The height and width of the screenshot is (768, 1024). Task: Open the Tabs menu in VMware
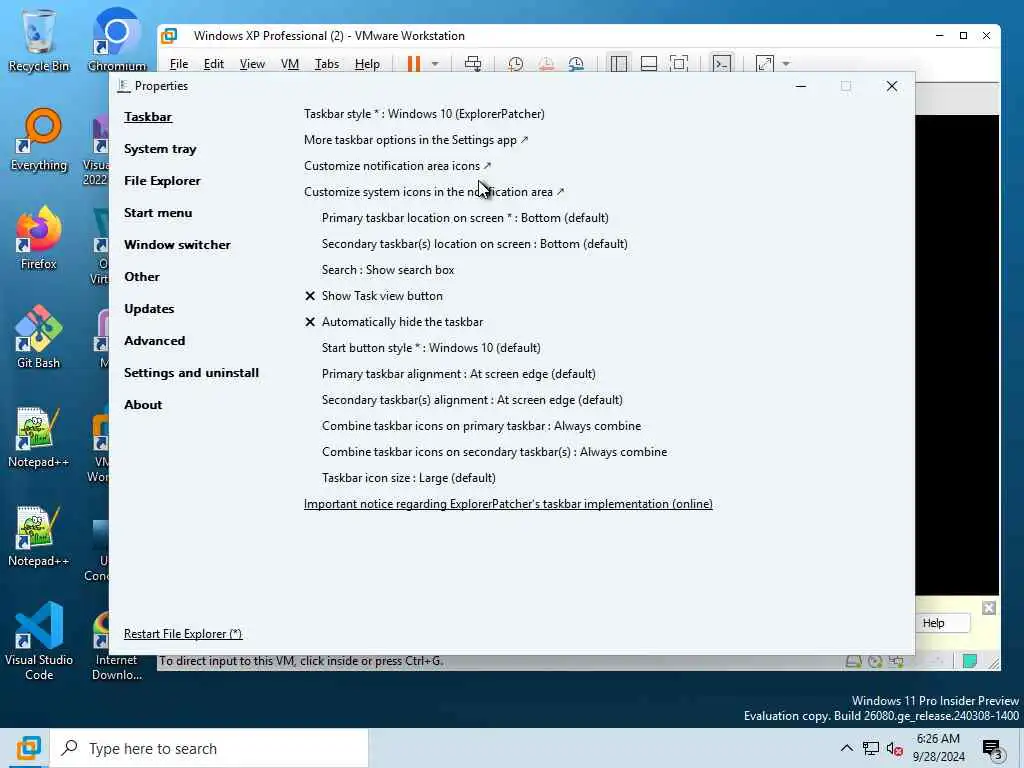[x=327, y=63]
